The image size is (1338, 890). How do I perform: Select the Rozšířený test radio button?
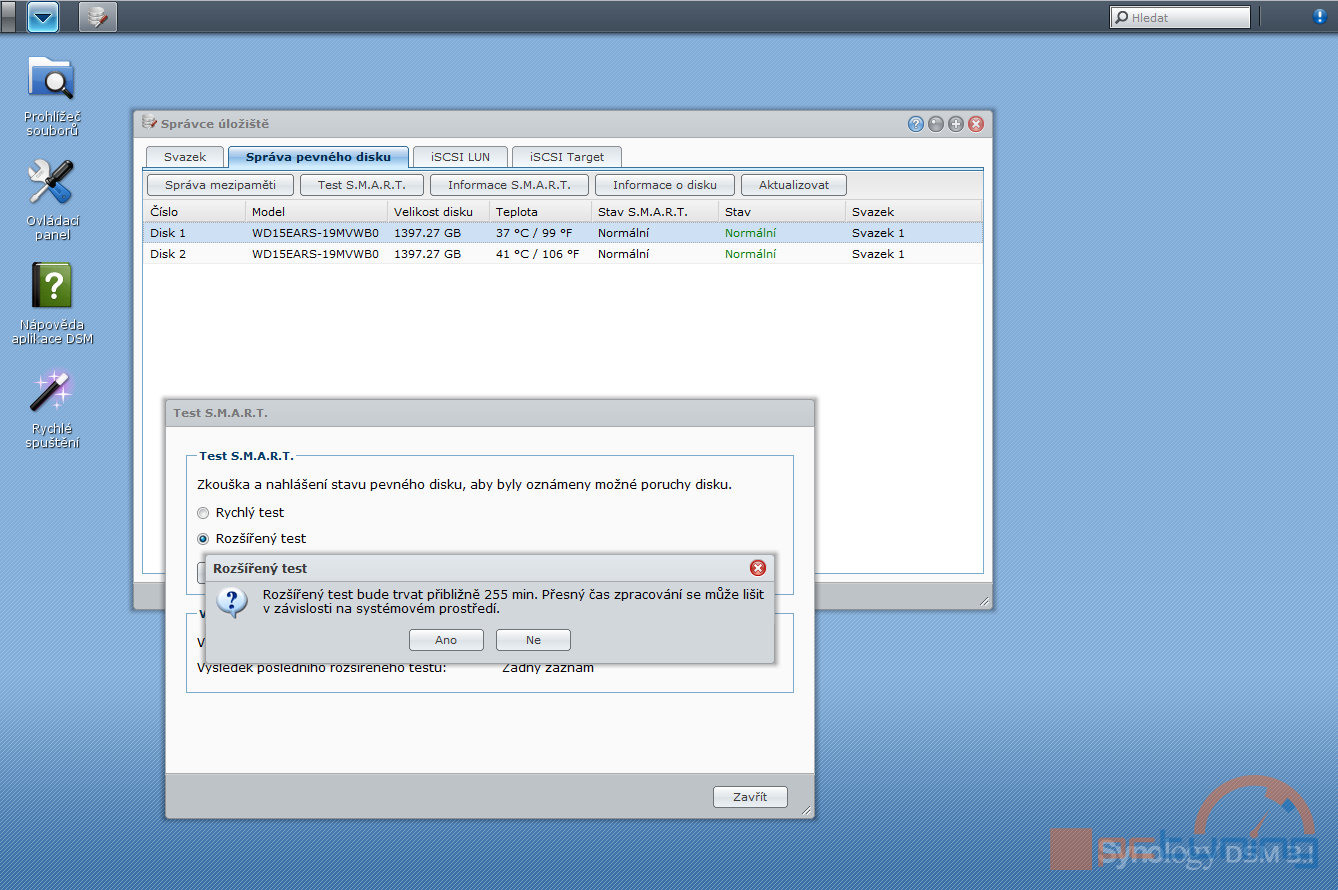click(203, 539)
